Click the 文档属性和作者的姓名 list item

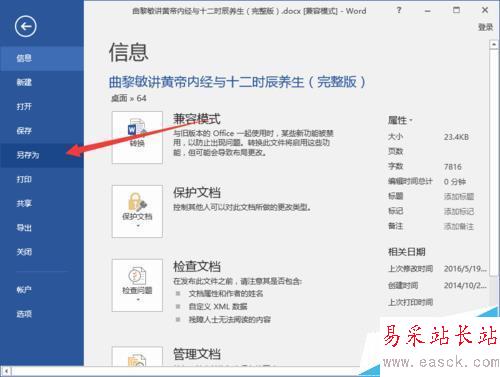pos(226,294)
